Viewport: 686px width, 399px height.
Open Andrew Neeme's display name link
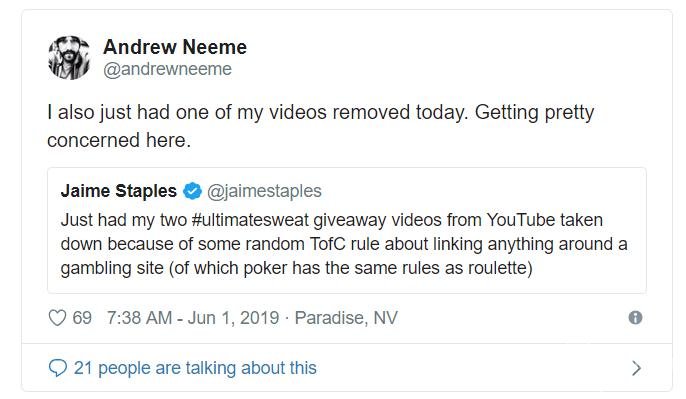[175, 47]
